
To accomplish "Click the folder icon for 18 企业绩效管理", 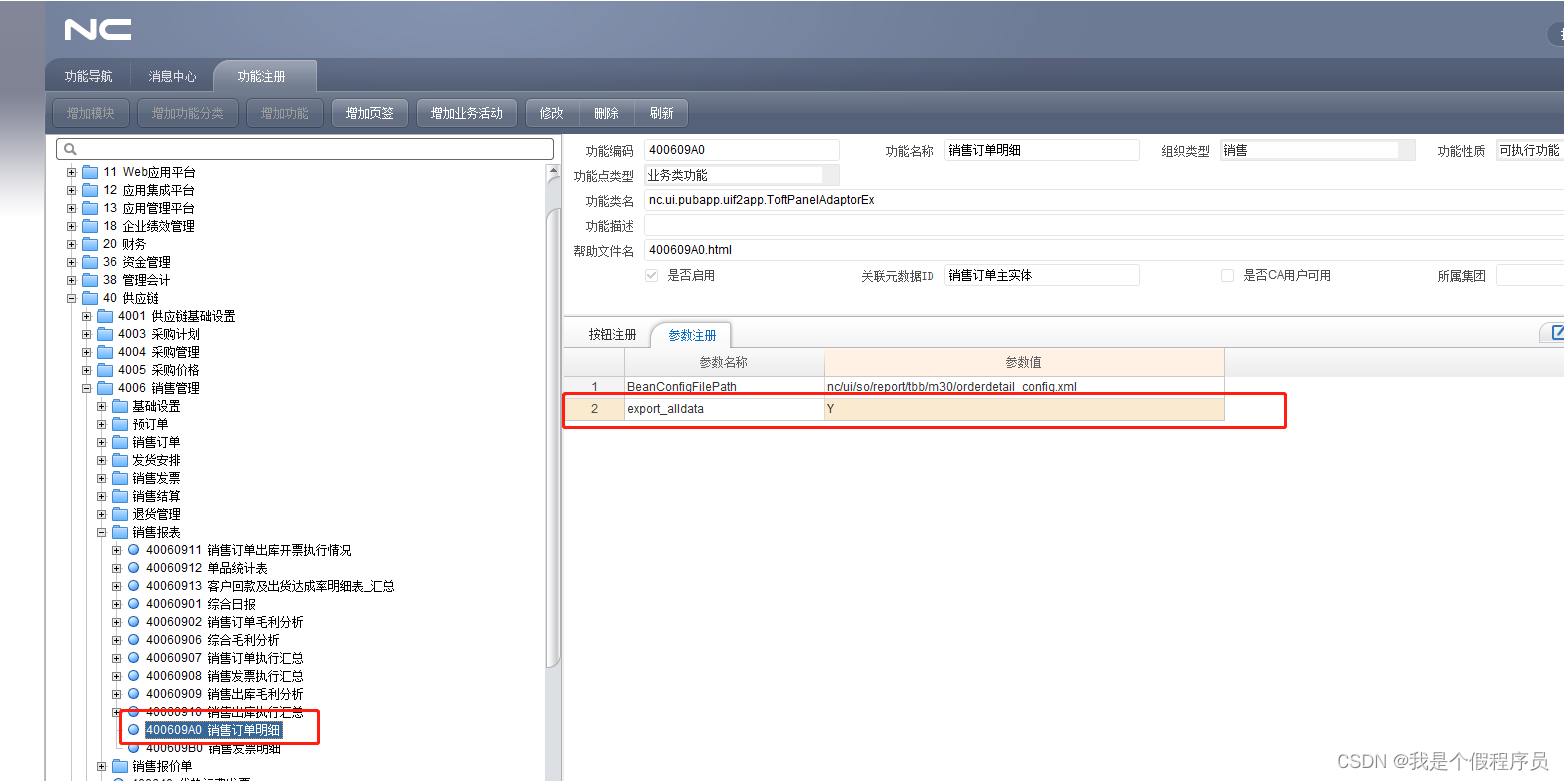I will (90, 226).
